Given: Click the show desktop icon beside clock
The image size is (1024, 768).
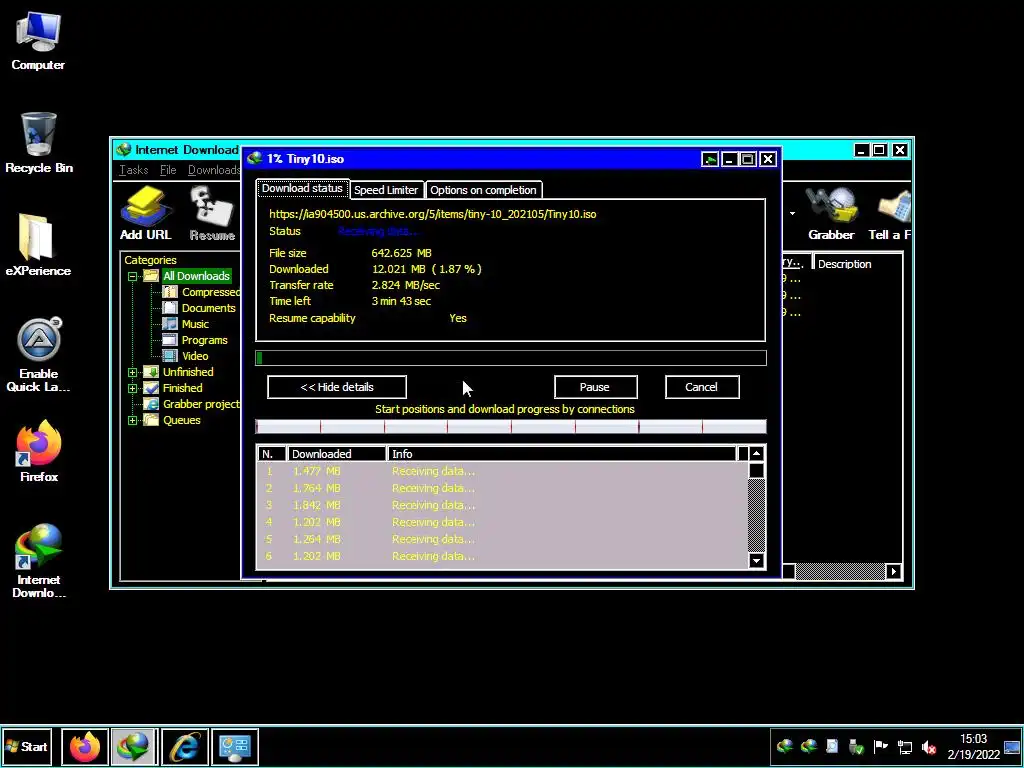Looking at the screenshot, I should 1012,747.
